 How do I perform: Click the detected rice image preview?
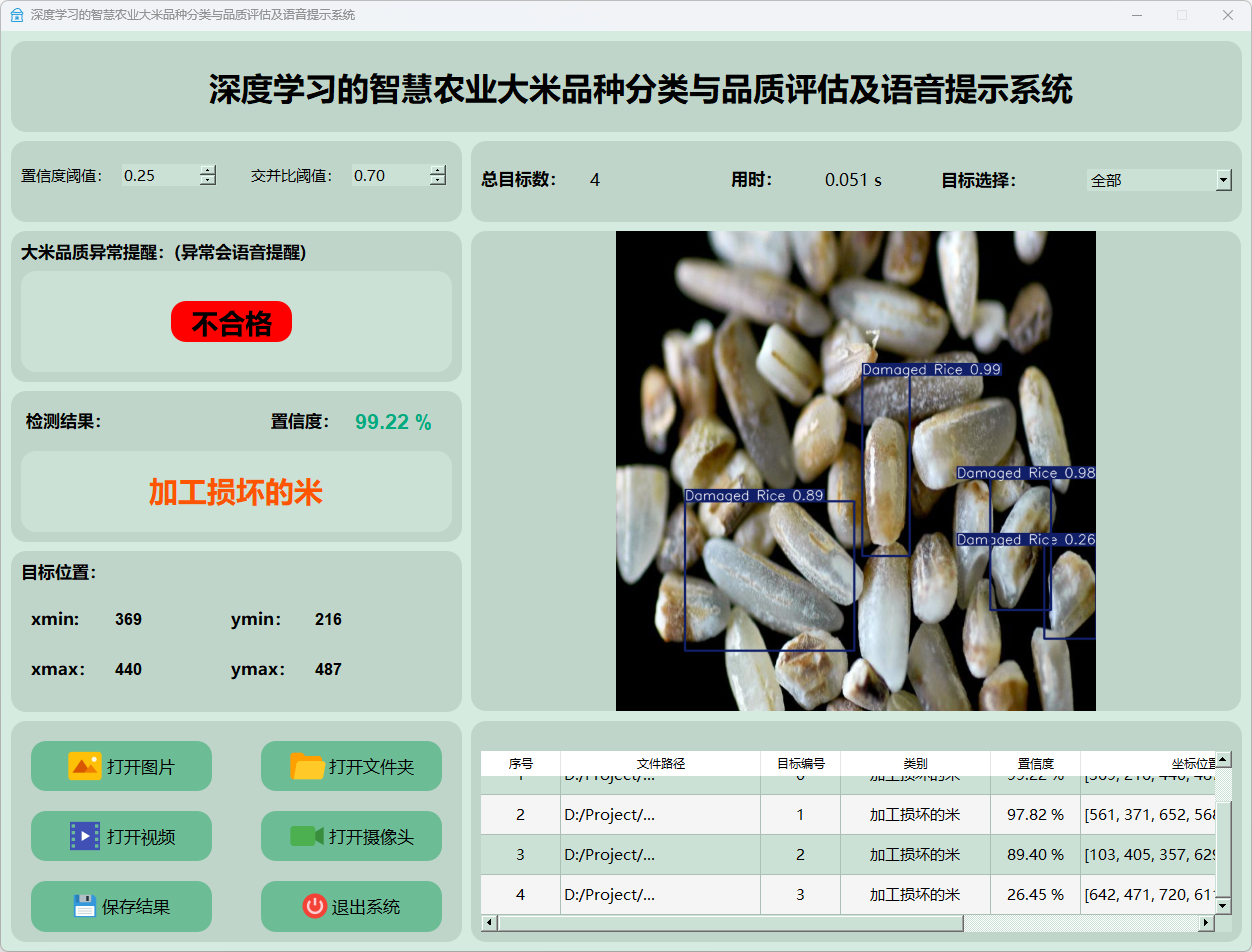coord(855,470)
